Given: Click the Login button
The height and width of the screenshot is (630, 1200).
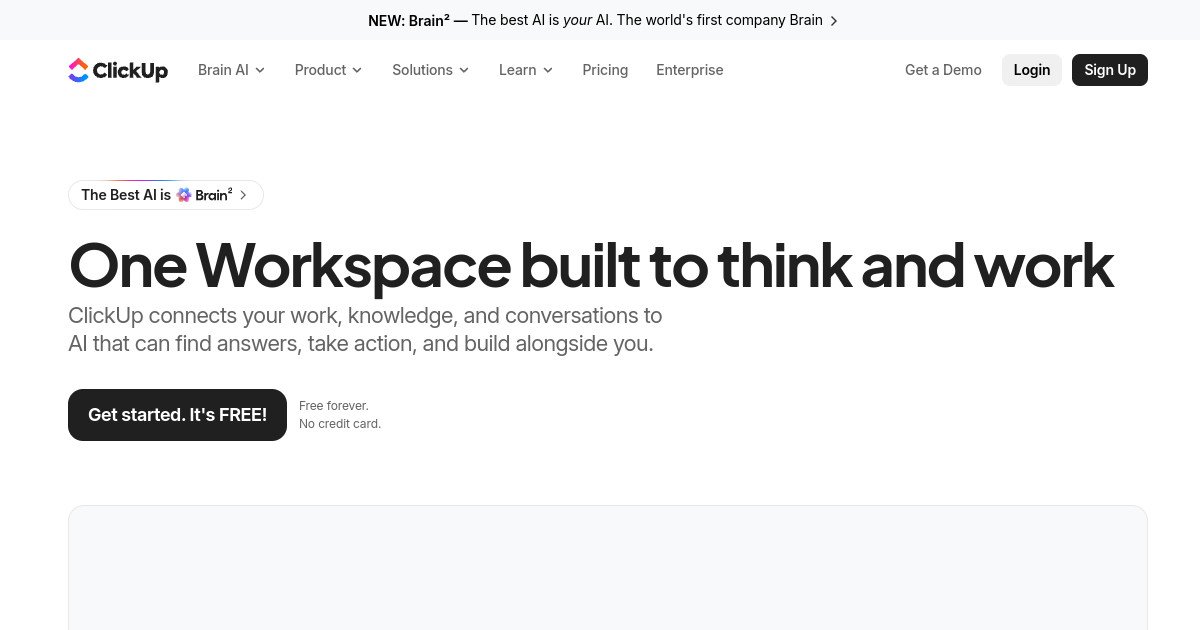Looking at the screenshot, I should [1032, 70].
